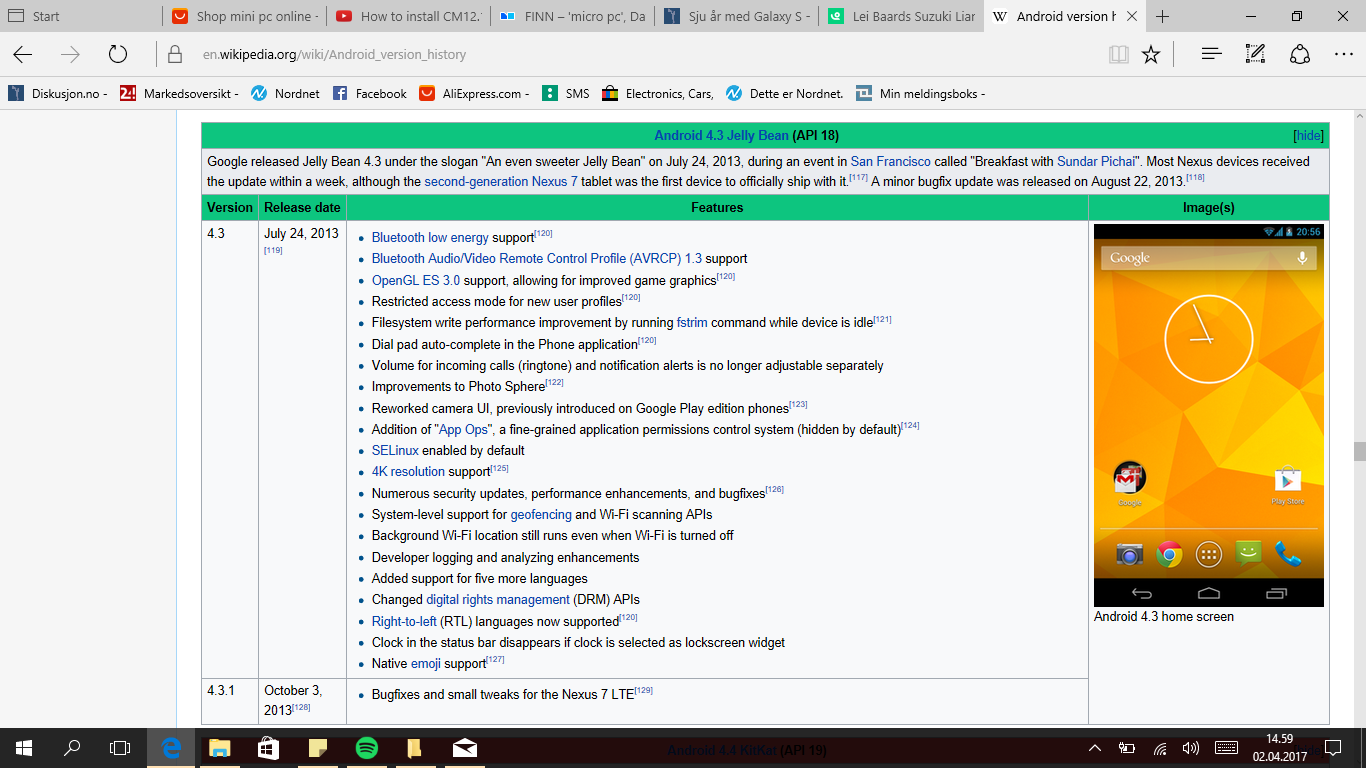Open the Hub (favorites, history) icon
The image size is (1366, 768).
point(1212,55)
